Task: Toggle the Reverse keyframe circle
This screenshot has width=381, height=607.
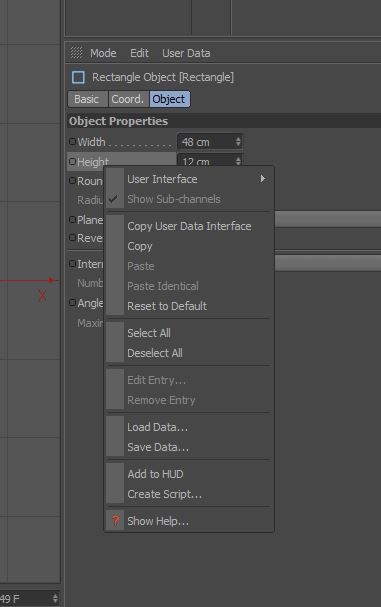Action: (x=72, y=238)
